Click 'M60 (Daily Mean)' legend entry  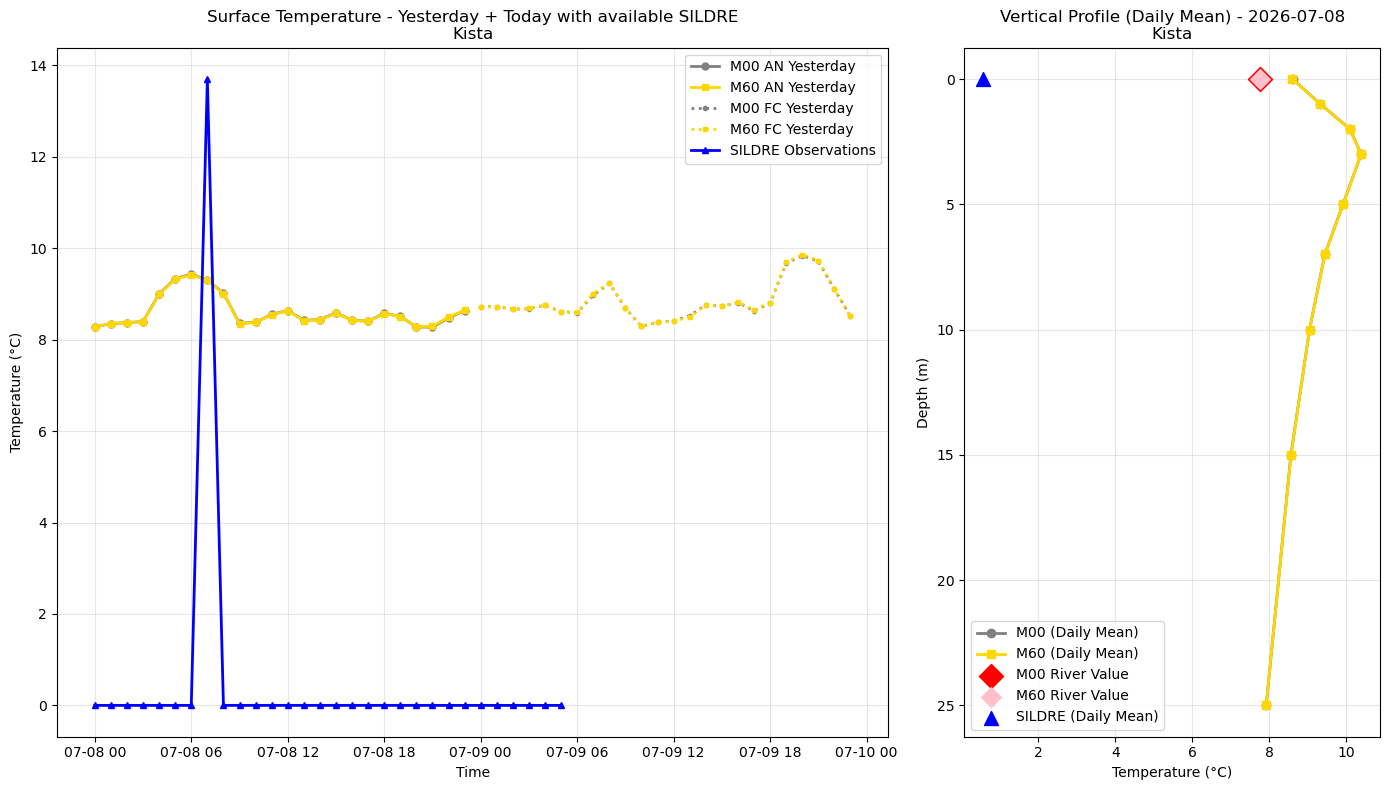point(1057,654)
